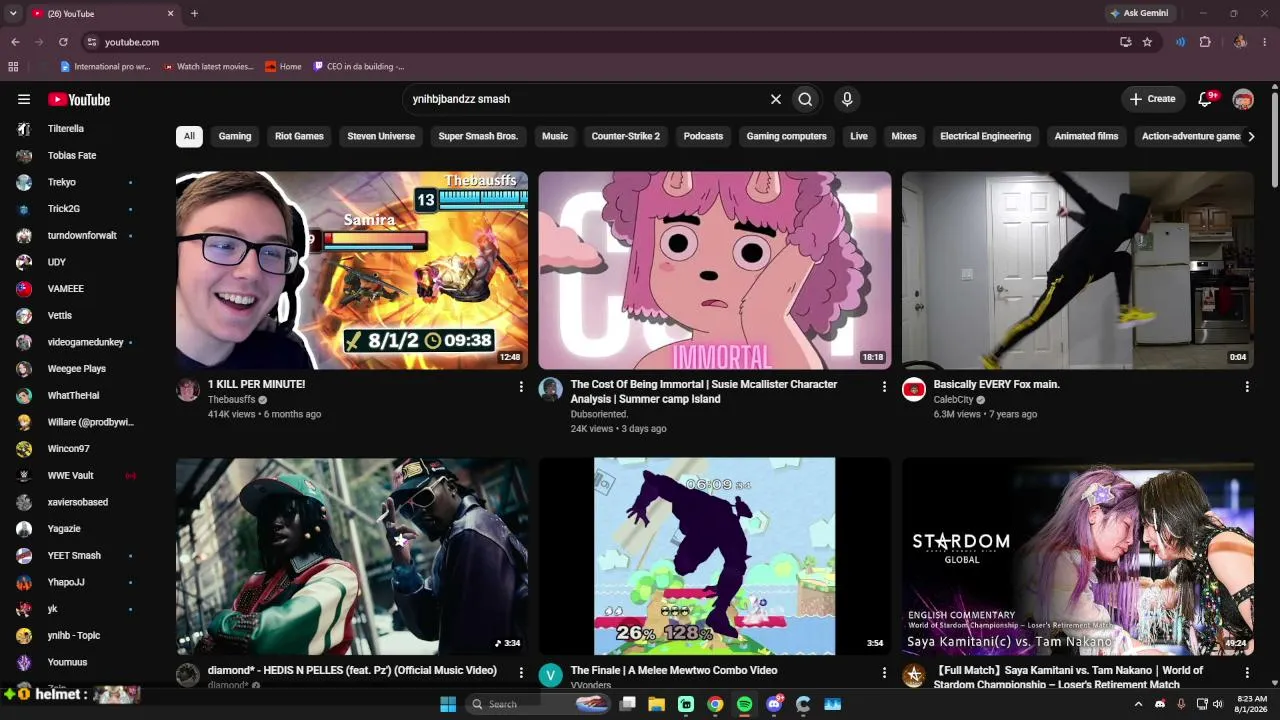Select the Electrical Engineering filter chip

pyautogui.click(x=985, y=136)
